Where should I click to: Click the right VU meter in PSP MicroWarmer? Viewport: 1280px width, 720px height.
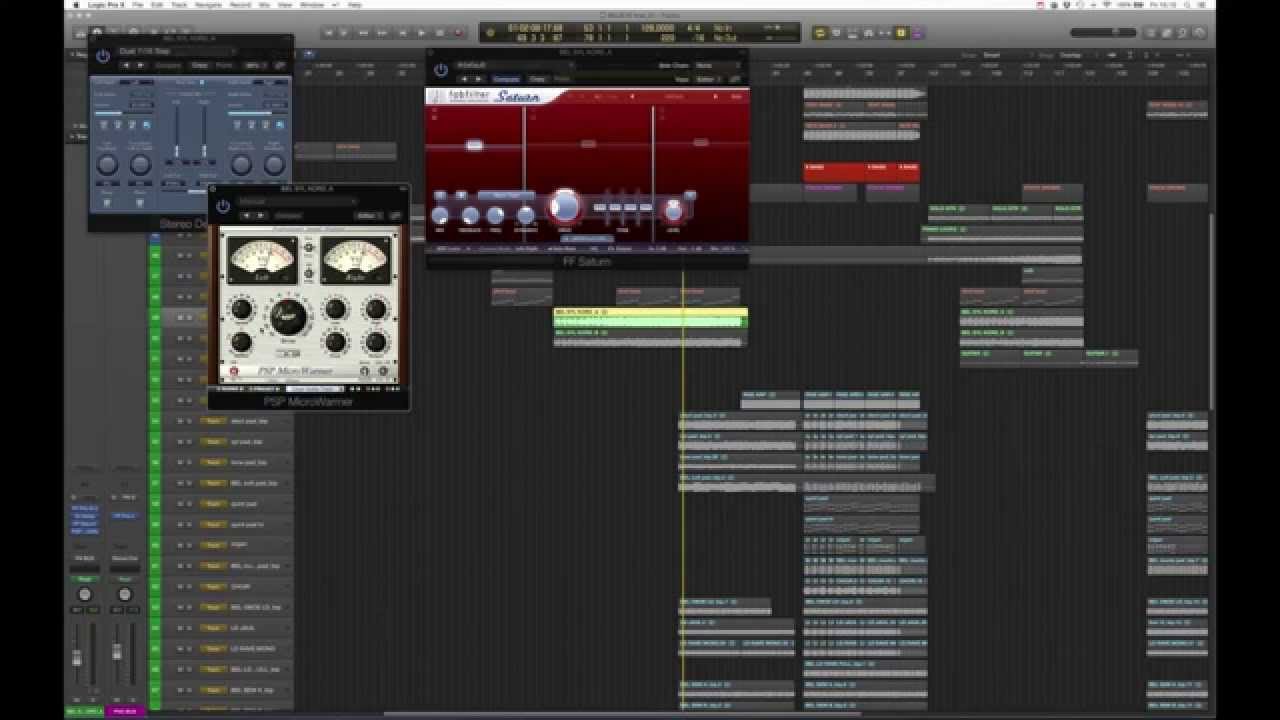pos(355,260)
